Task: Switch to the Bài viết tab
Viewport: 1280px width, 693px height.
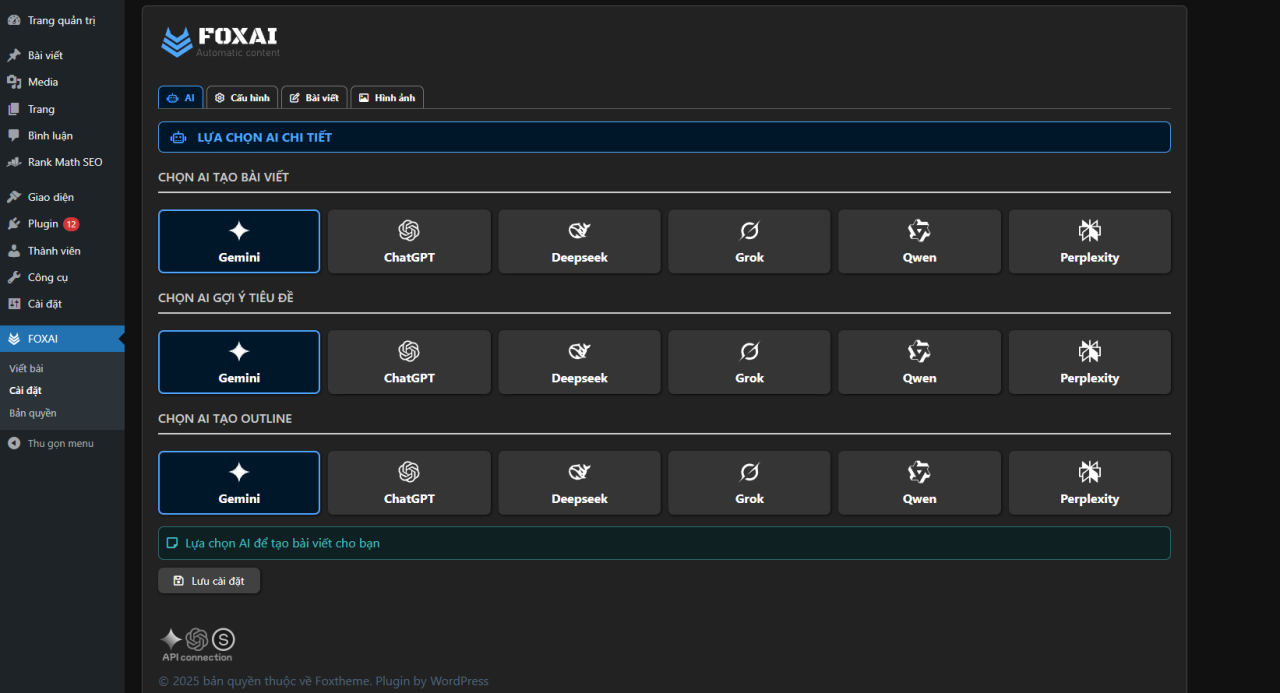Action: pos(314,98)
